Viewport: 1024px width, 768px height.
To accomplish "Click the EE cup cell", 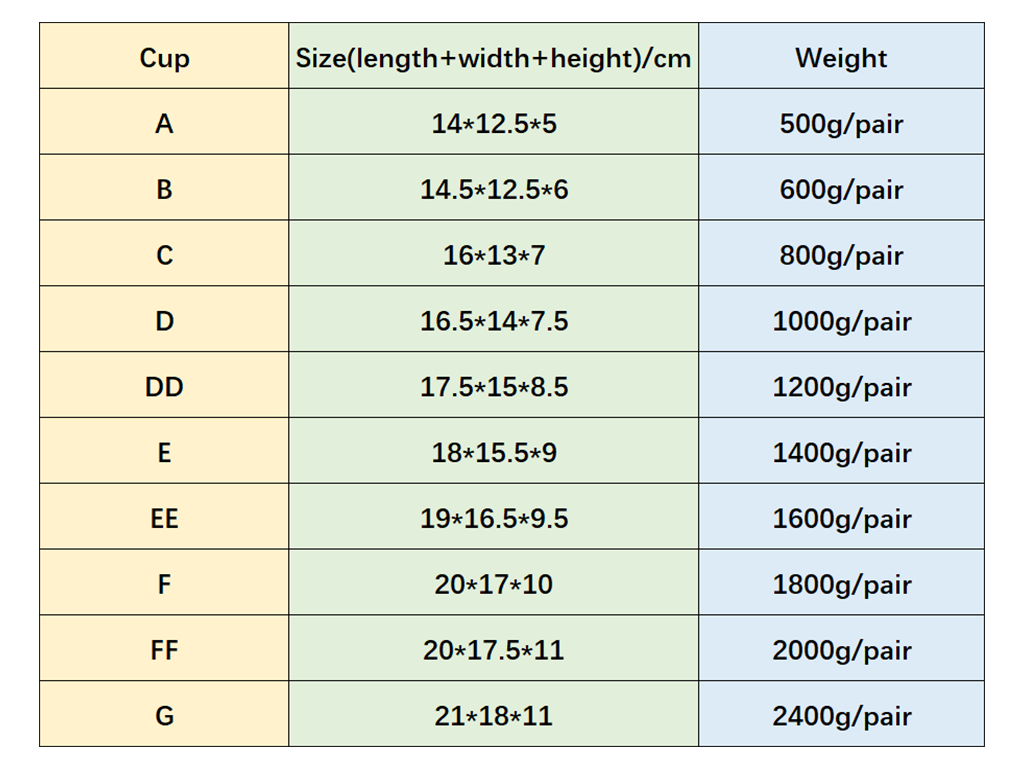I will tap(164, 518).
